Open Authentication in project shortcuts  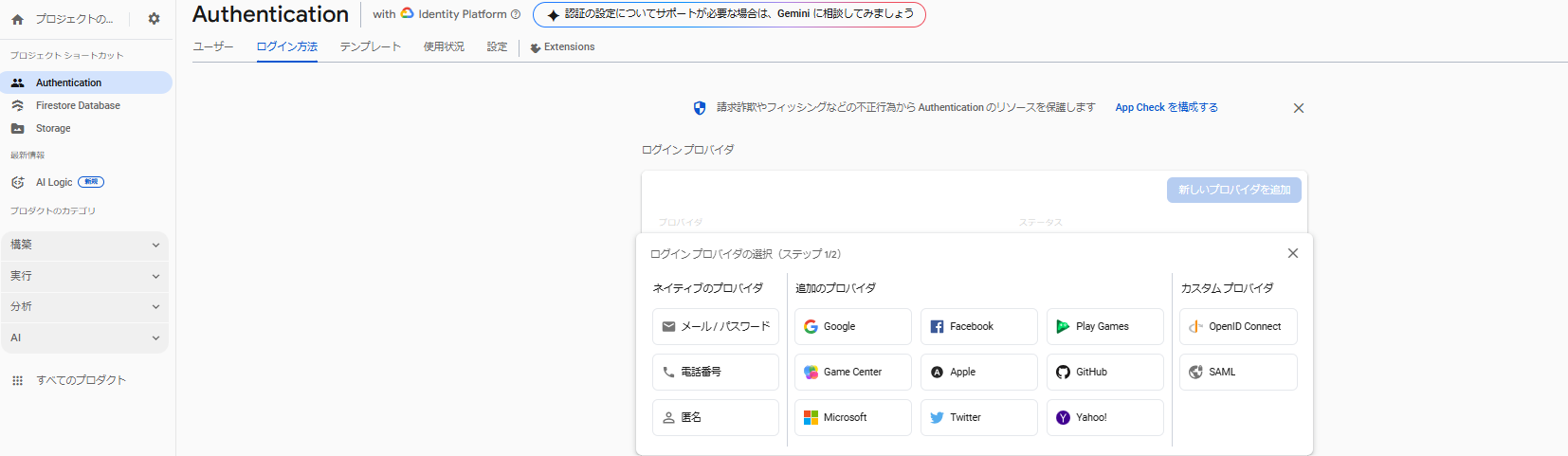pos(86,82)
